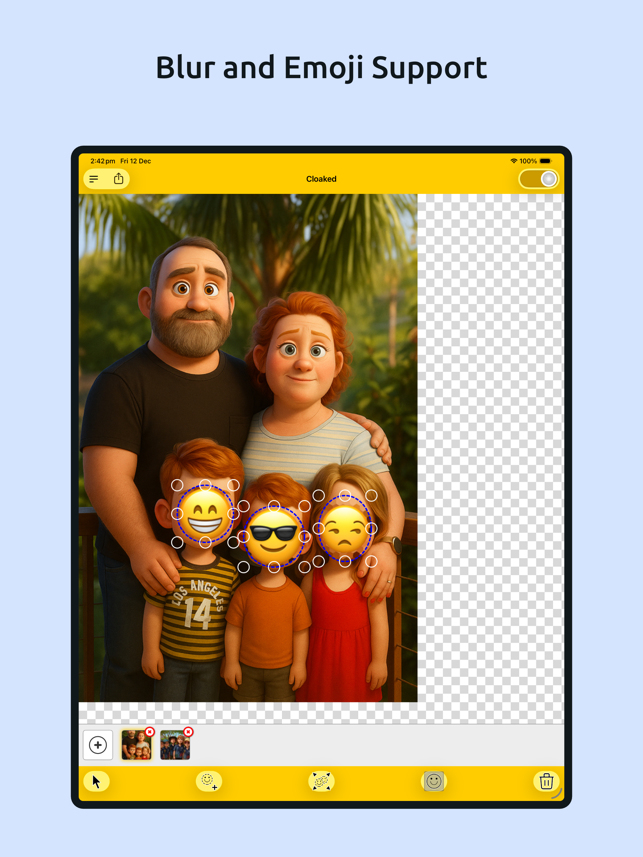Image resolution: width=643 pixels, height=857 pixels.
Task: Choose the add face region tool
Action: [208, 782]
